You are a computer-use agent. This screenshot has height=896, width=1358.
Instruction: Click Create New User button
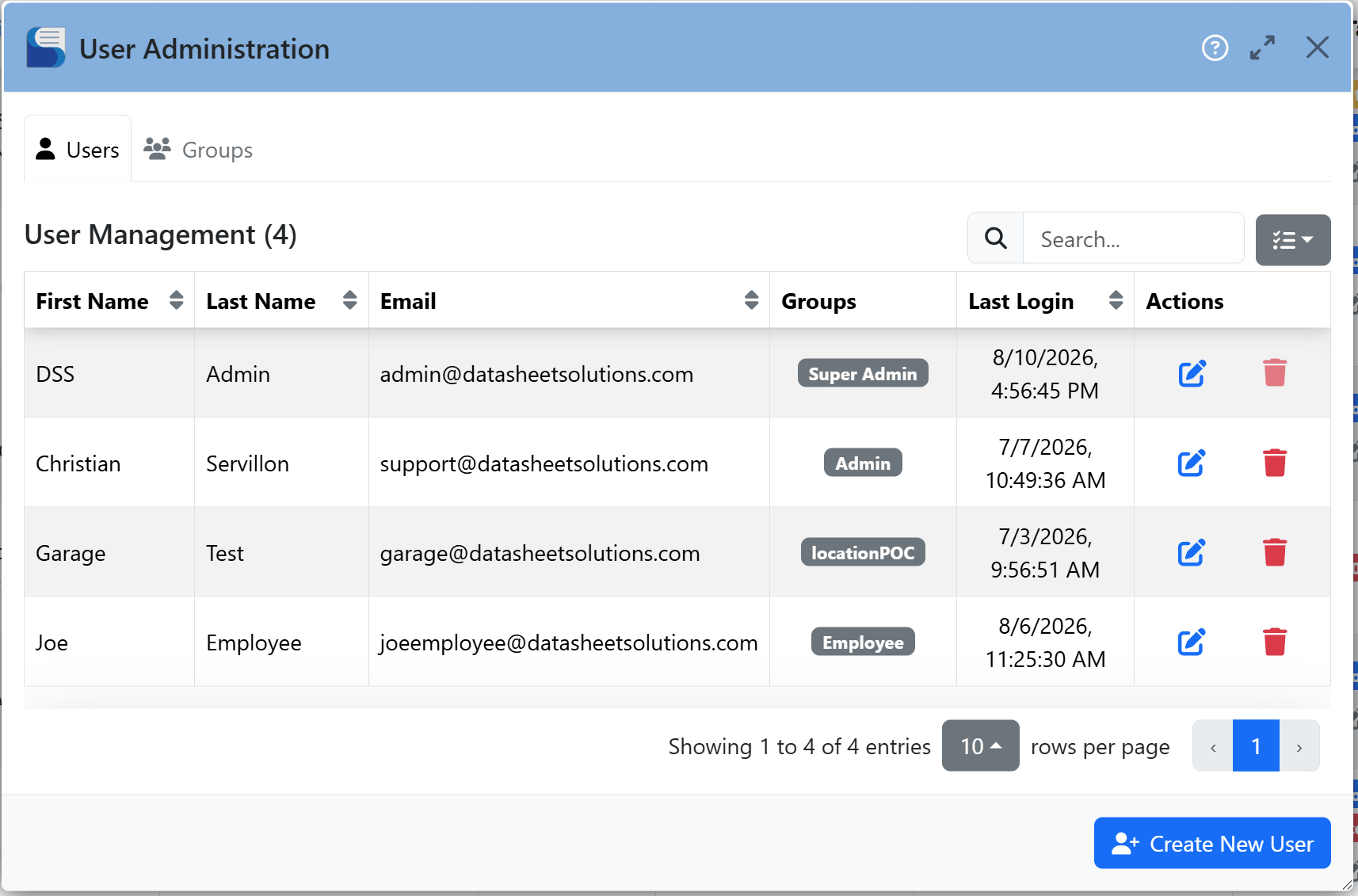1212,843
